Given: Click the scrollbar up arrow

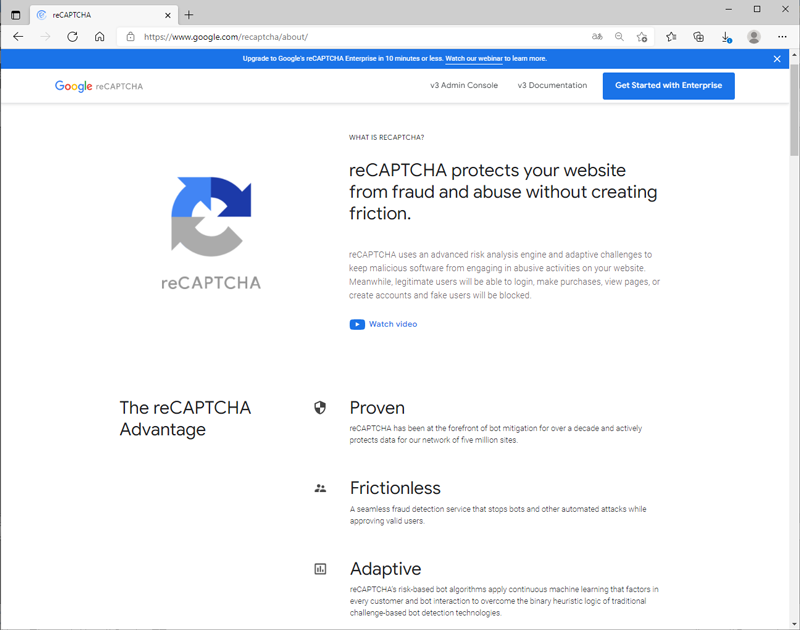Looking at the screenshot, I should [x=794, y=54].
